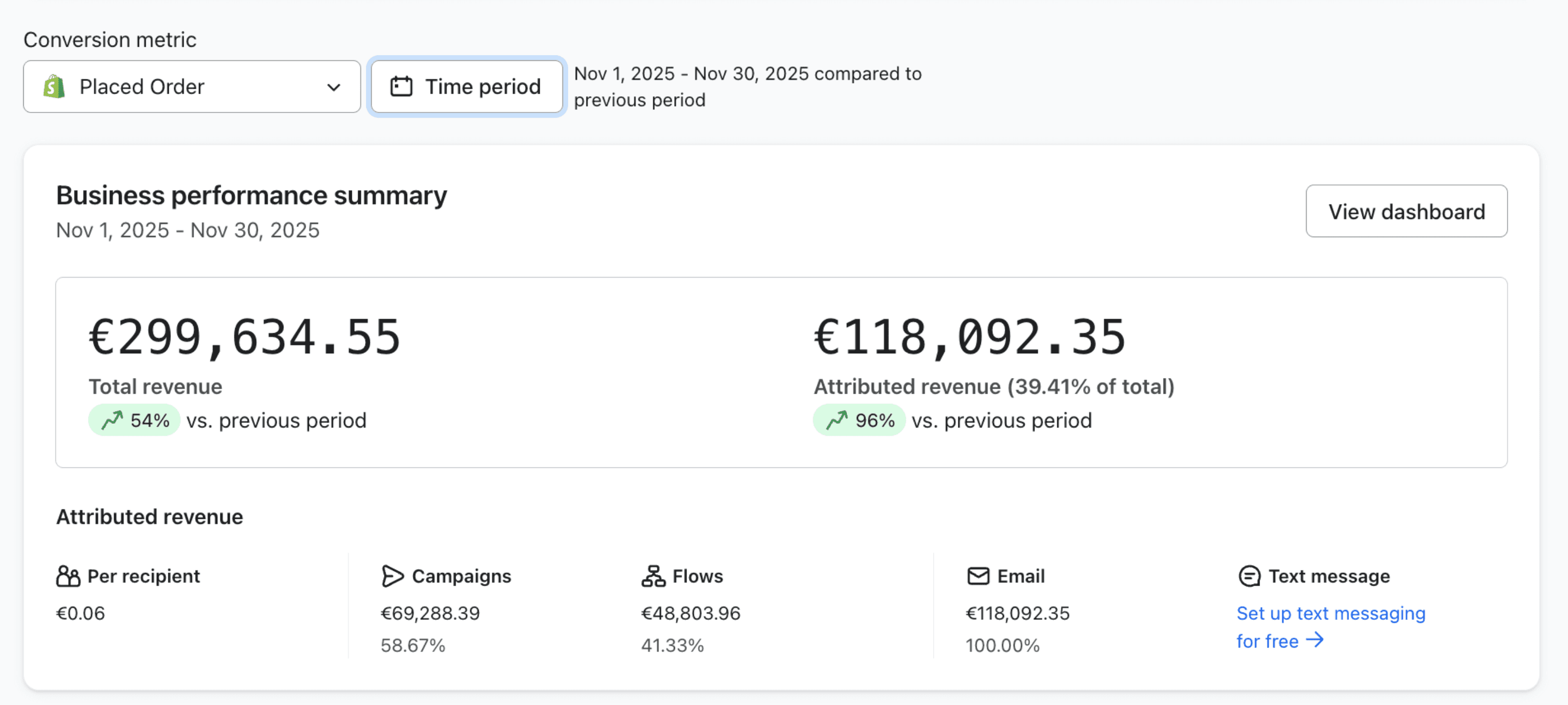1568x705 pixels.
Task: Click the 96% attributed revenue badge
Action: tap(859, 420)
